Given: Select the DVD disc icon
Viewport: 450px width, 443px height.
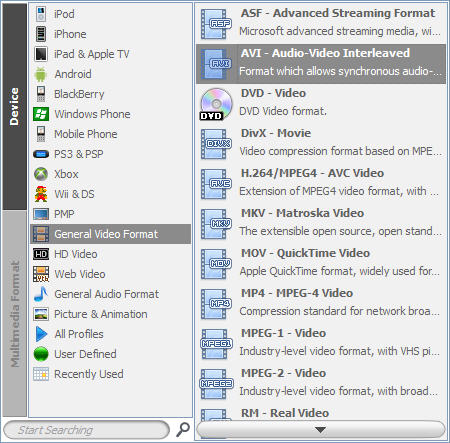Looking at the screenshot, I should pyautogui.click(x=216, y=104).
